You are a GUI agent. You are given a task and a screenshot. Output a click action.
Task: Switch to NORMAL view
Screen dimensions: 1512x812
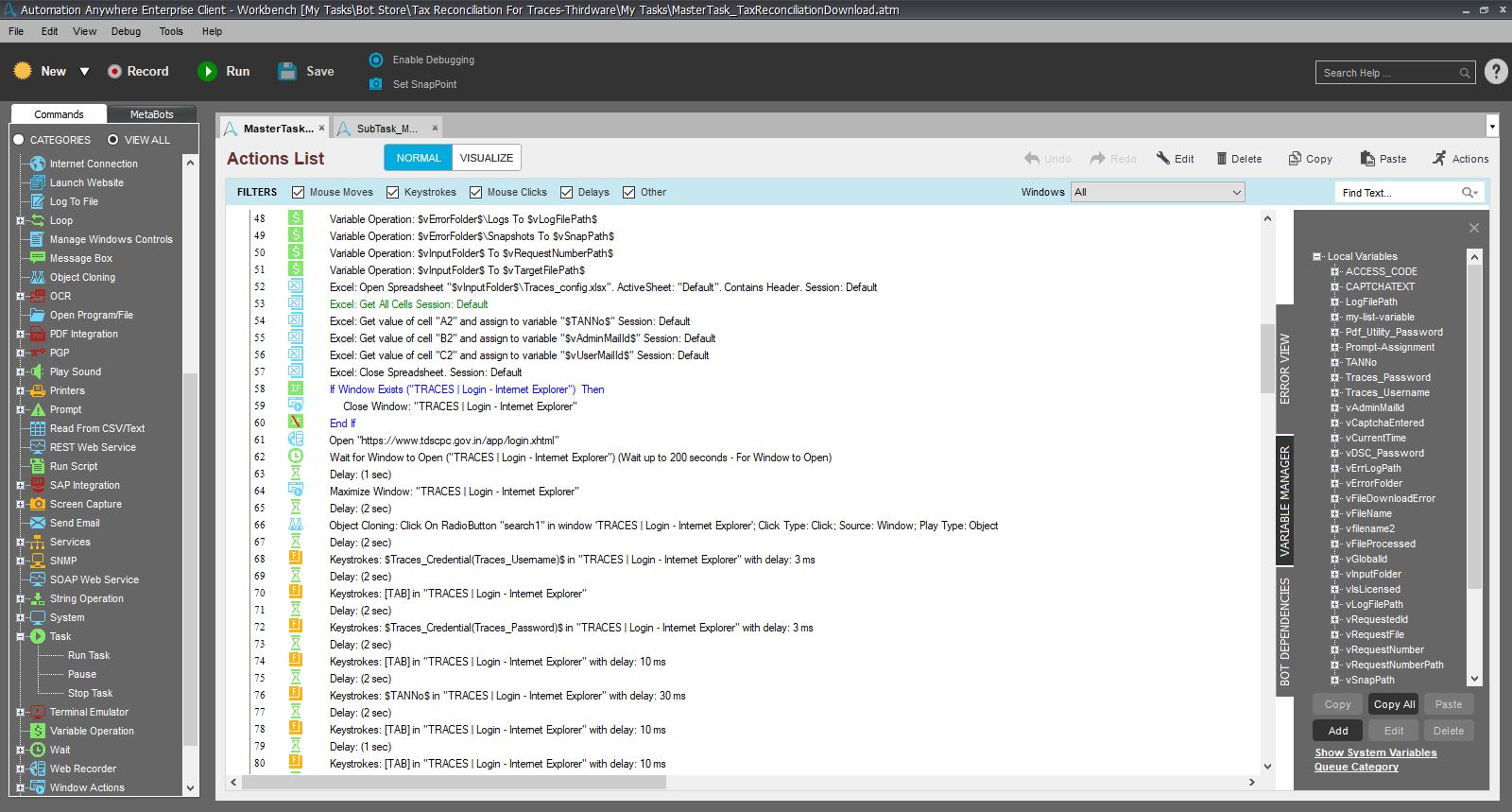pyautogui.click(x=419, y=158)
